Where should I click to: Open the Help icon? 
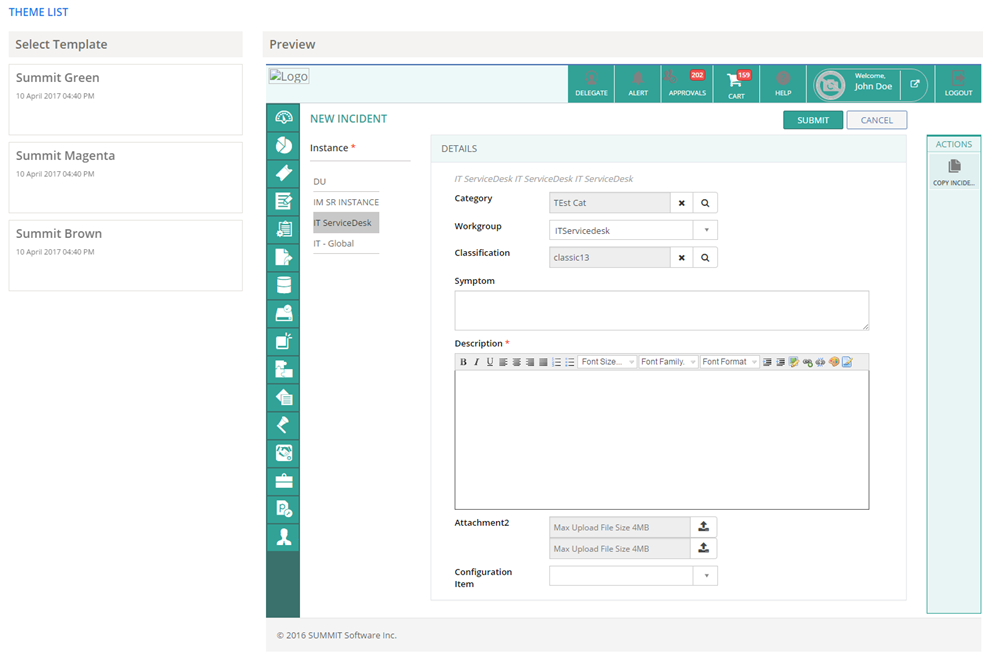tap(783, 82)
